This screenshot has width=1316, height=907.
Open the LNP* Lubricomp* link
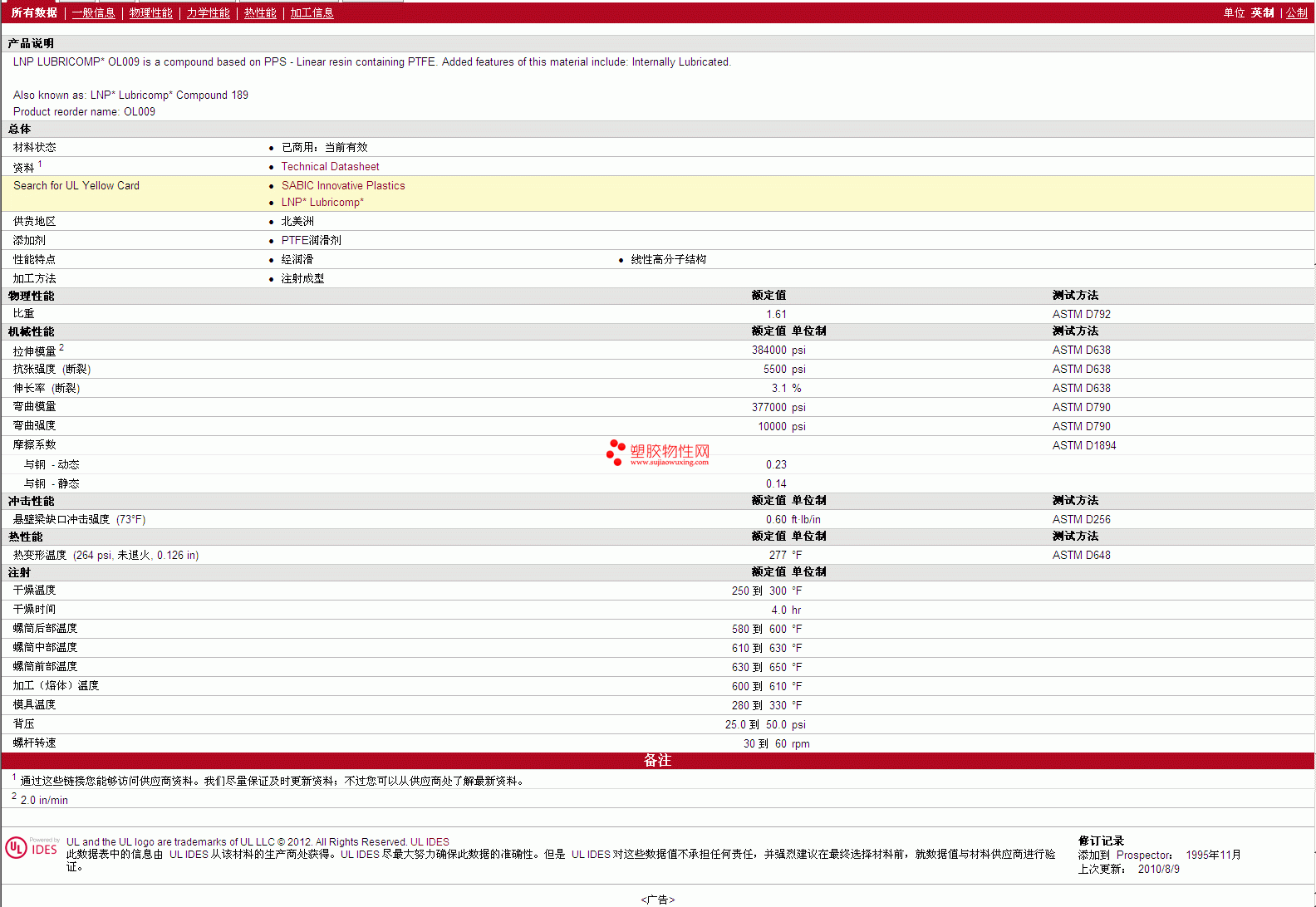322,202
